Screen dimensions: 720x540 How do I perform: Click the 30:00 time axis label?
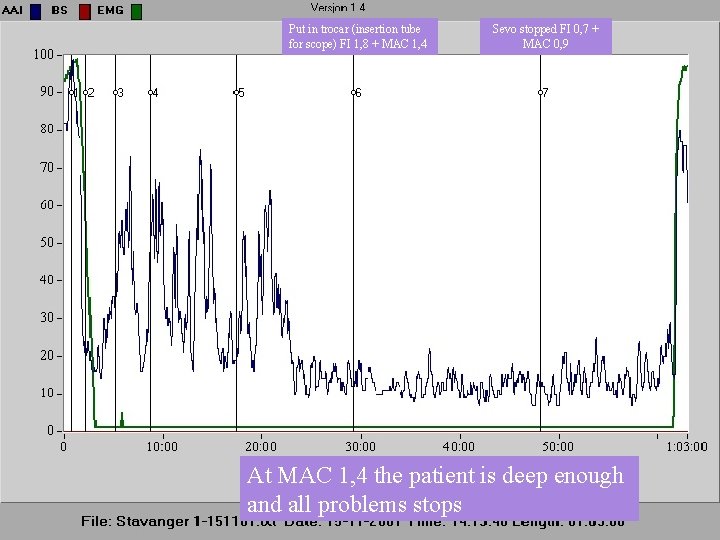point(360,447)
